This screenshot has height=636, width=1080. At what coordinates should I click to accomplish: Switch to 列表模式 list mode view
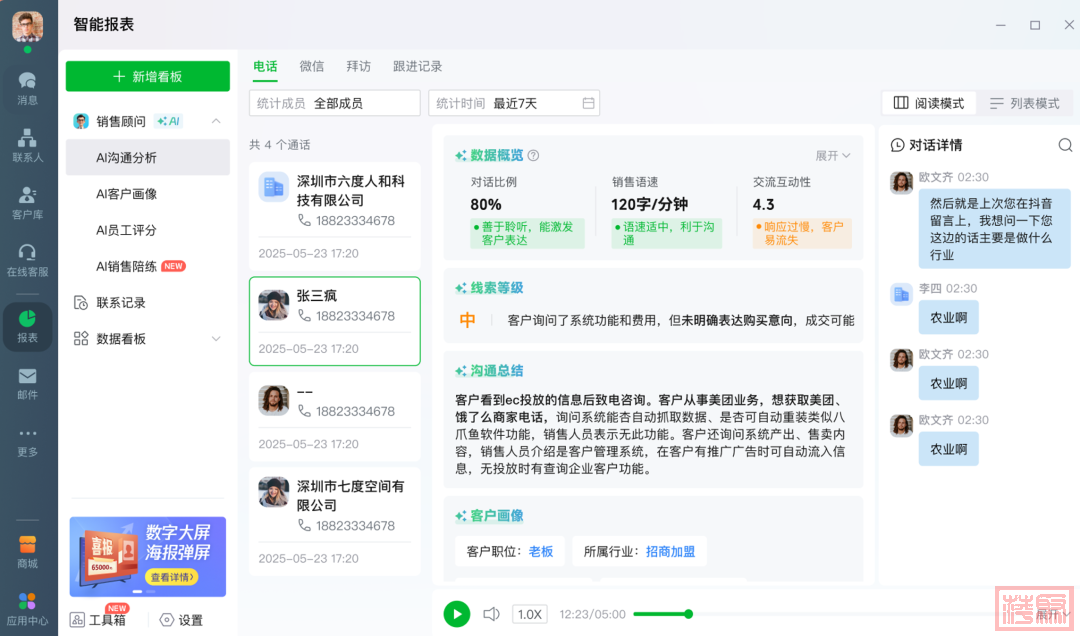point(1024,103)
